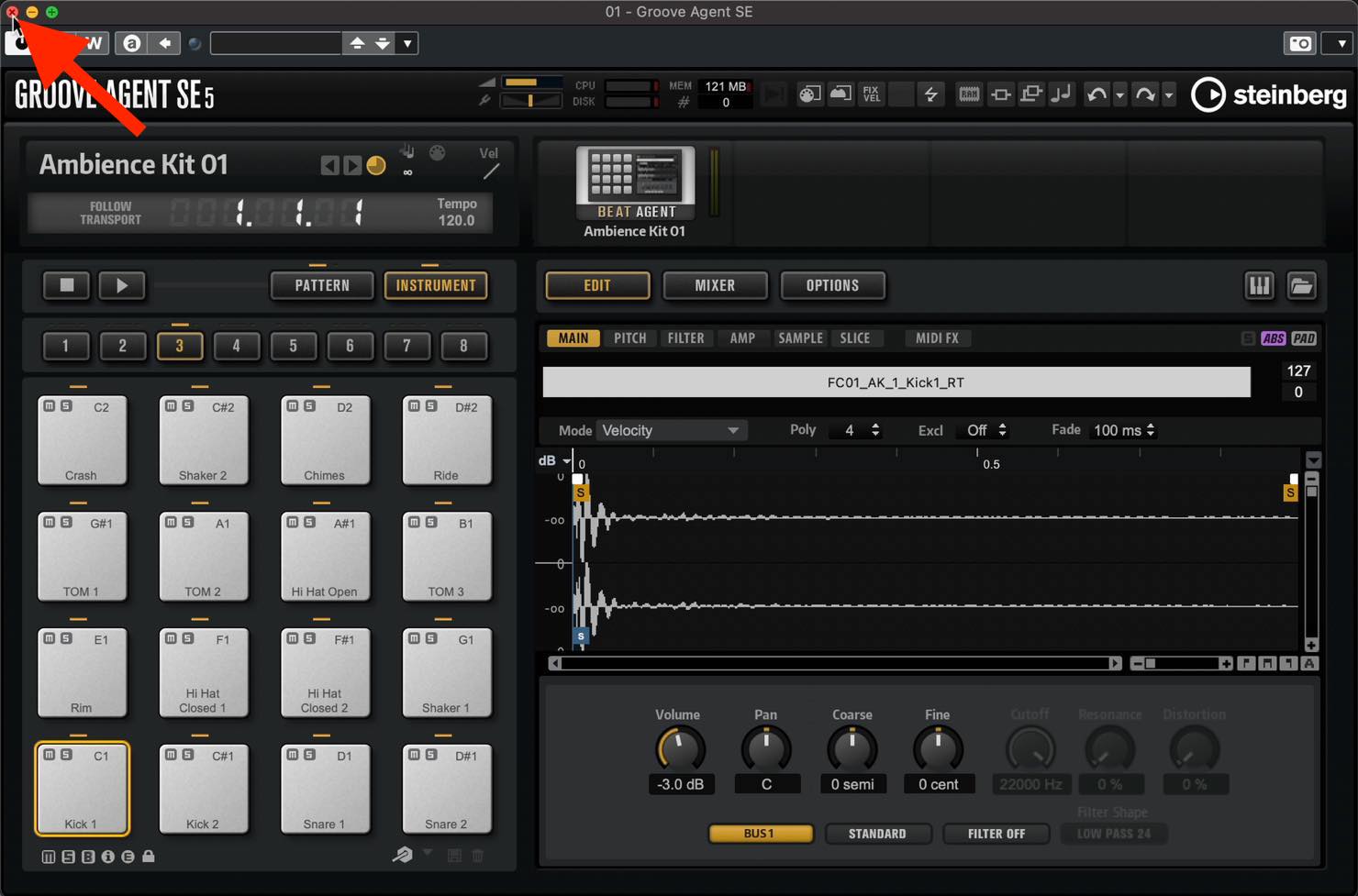This screenshot has width=1358, height=896.
Task: Click the redo arrow icon
Action: (1145, 94)
